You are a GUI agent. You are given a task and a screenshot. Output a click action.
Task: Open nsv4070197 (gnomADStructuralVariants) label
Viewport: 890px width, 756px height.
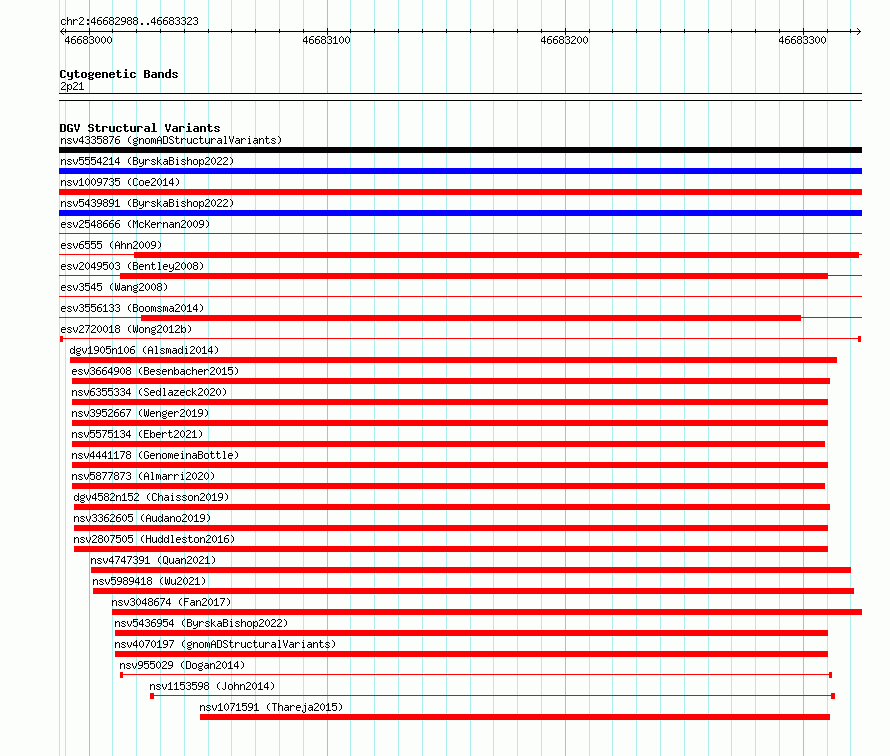[x=225, y=644]
